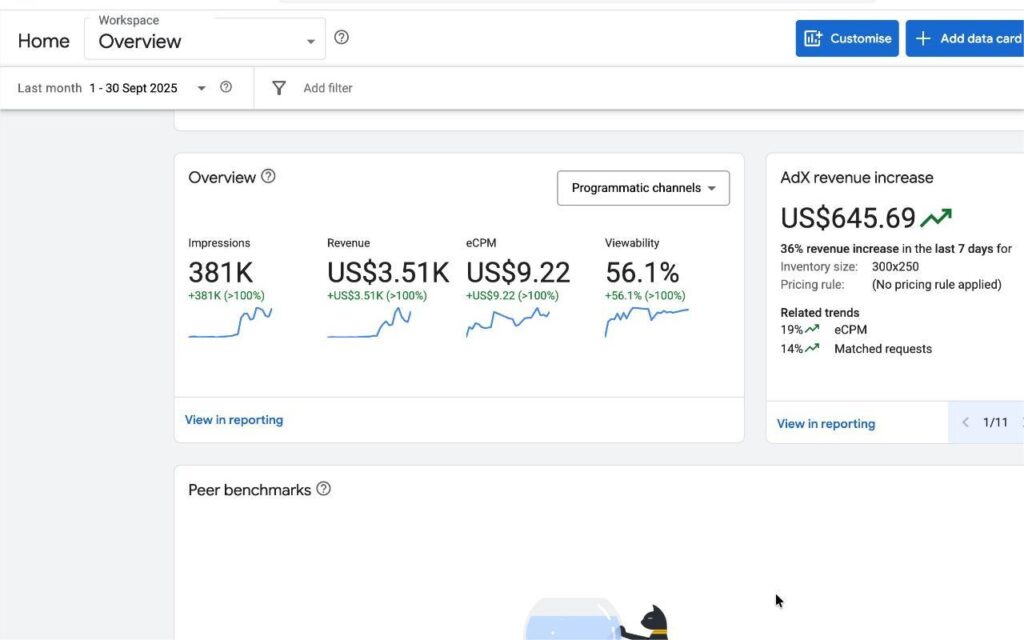1024x640 pixels.
Task: Click the filter funnel icon
Action: tap(279, 88)
